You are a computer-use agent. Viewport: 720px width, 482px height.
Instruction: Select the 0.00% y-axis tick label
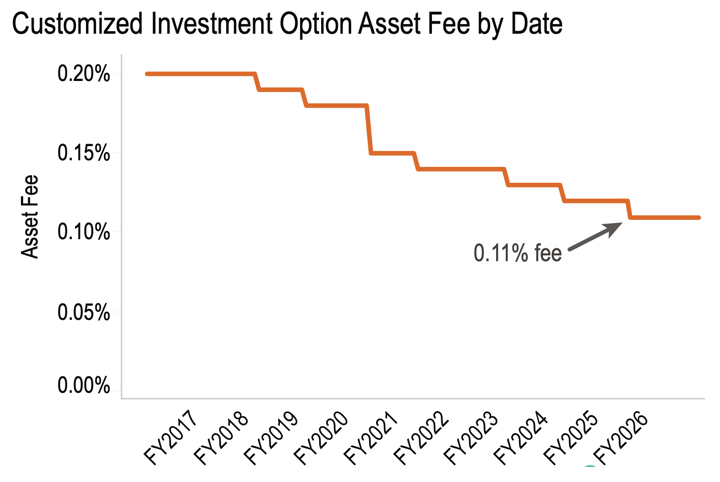pyautogui.click(x=83, y=386)
